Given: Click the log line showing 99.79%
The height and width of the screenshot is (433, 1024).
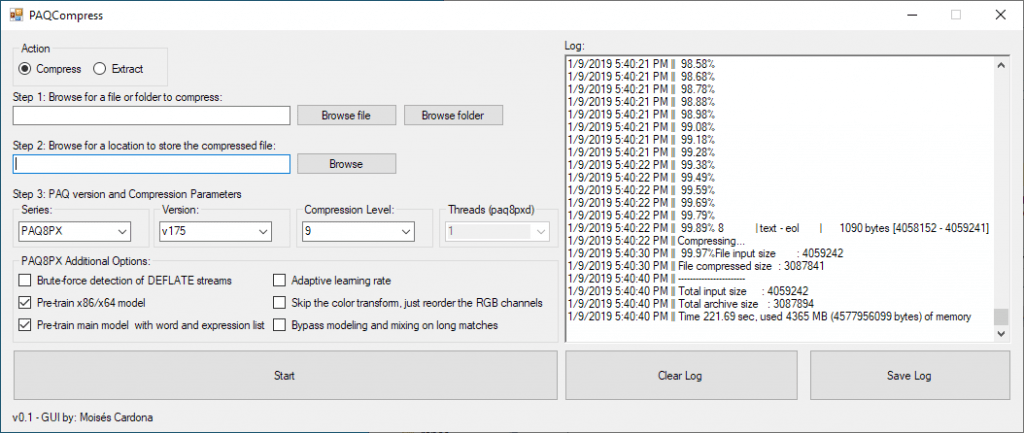Looking at the screenshot, I should [x=641, y=216].
